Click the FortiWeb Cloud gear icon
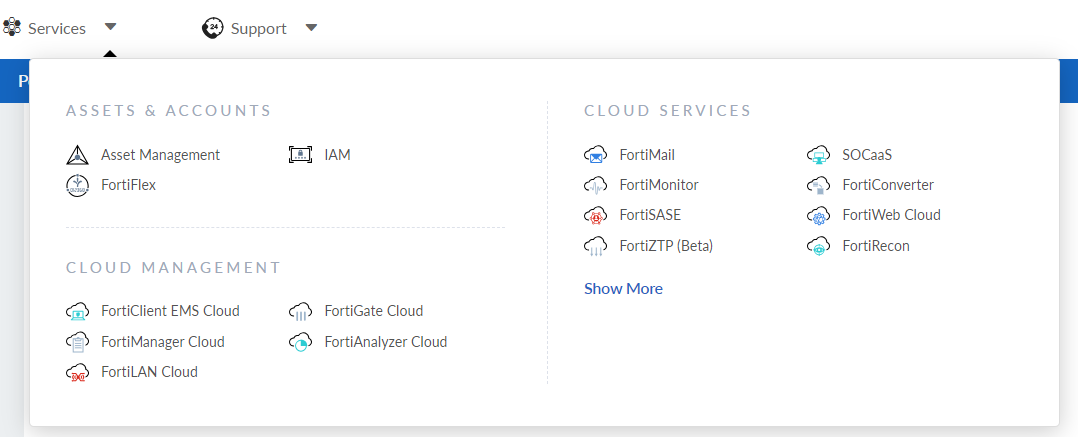Viewport: 1078px width, 437px height. [819, 215]
